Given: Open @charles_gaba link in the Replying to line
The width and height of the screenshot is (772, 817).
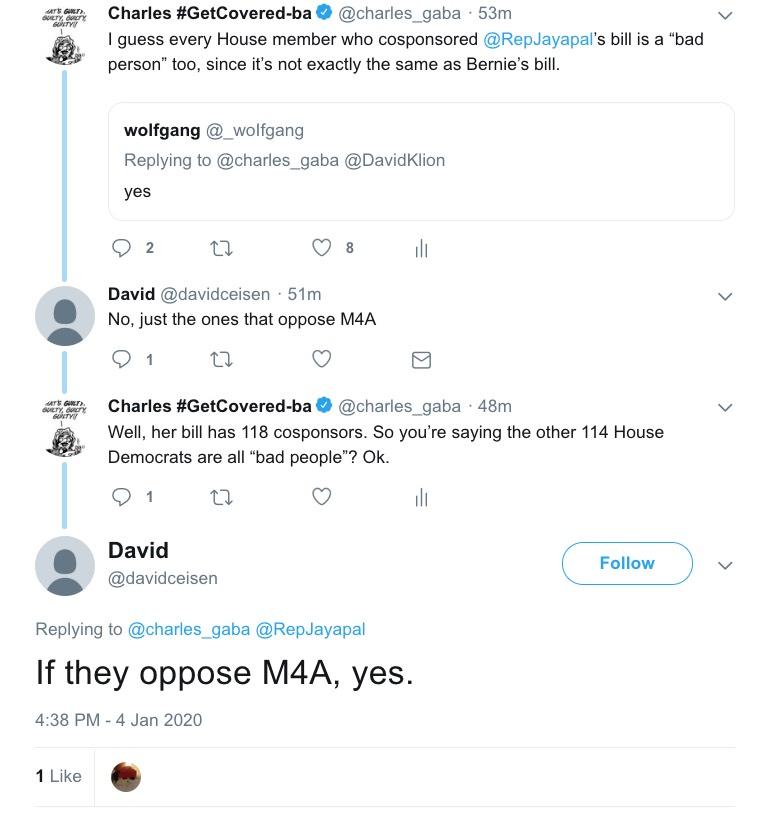Looking at the screenshot, I should click(x=189, y=629).
